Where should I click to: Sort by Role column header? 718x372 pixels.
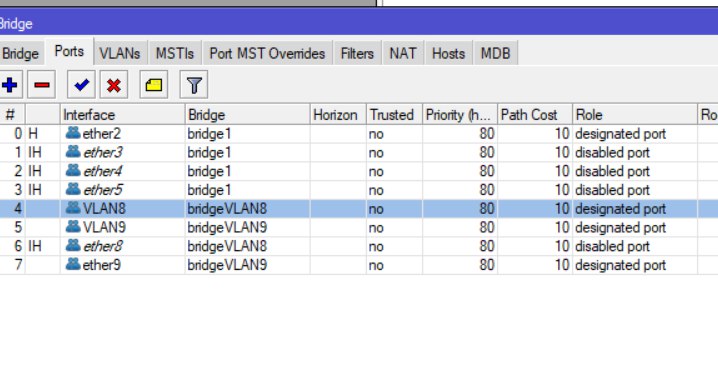coord(635,115)
